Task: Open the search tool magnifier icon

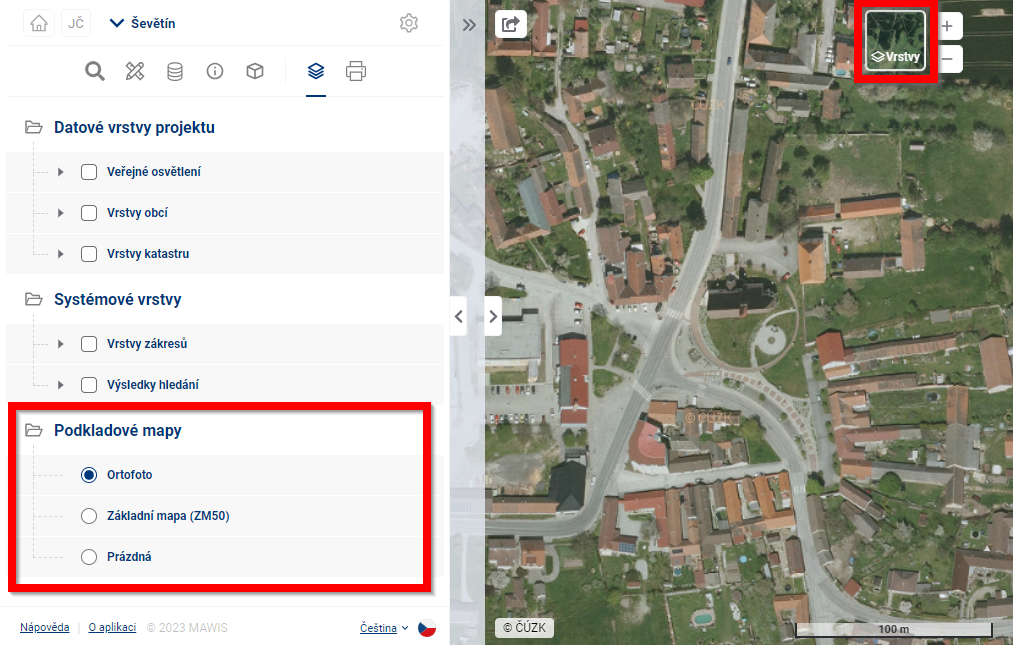Action: coord(95,71)
